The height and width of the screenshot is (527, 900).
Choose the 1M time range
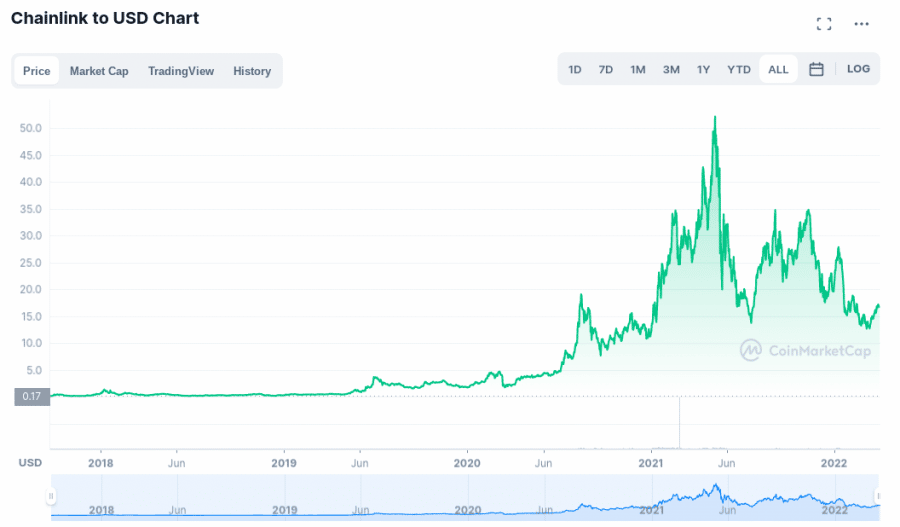638,69
